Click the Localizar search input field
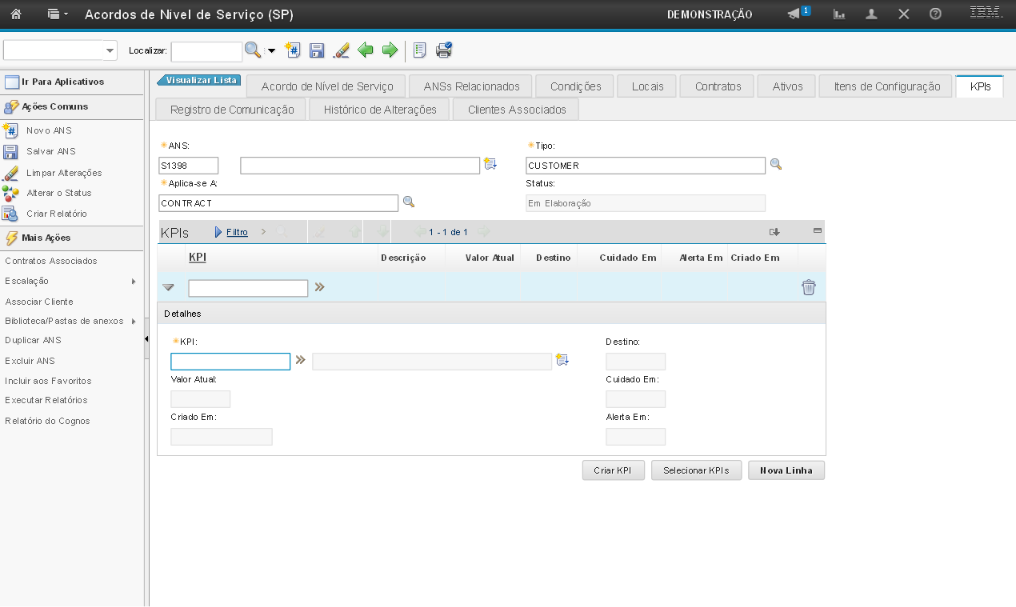The height and width of the screenshot is (607, 1016). point(206,51)
